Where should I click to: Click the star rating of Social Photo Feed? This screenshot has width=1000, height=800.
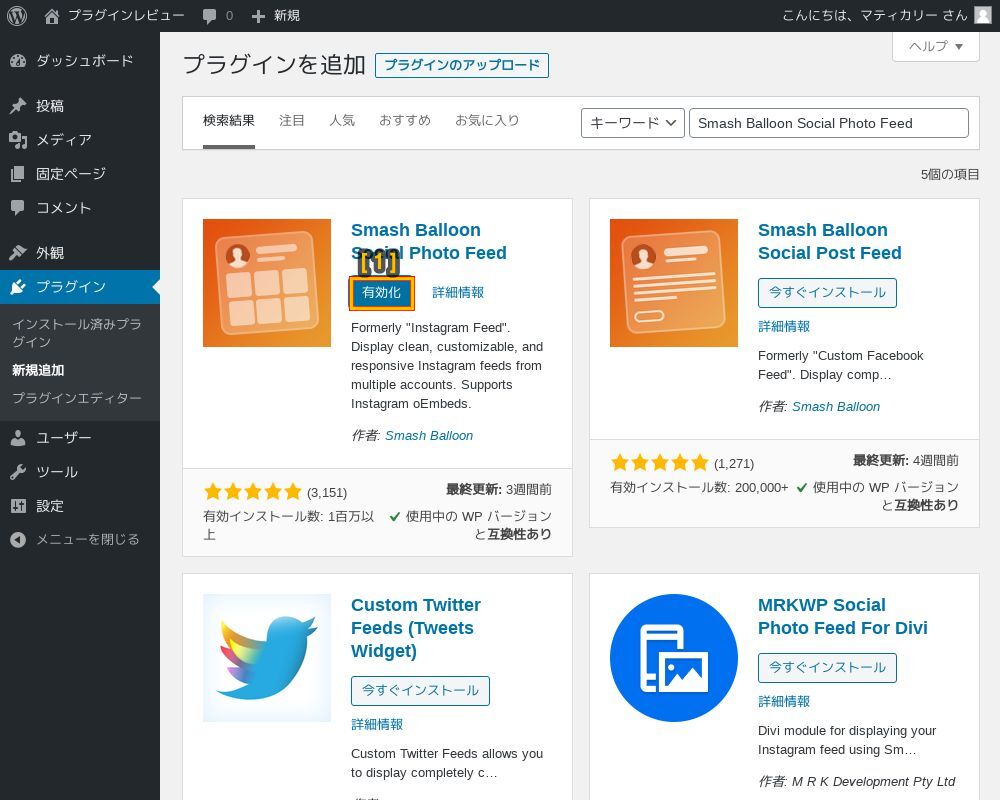pos(253,492)
